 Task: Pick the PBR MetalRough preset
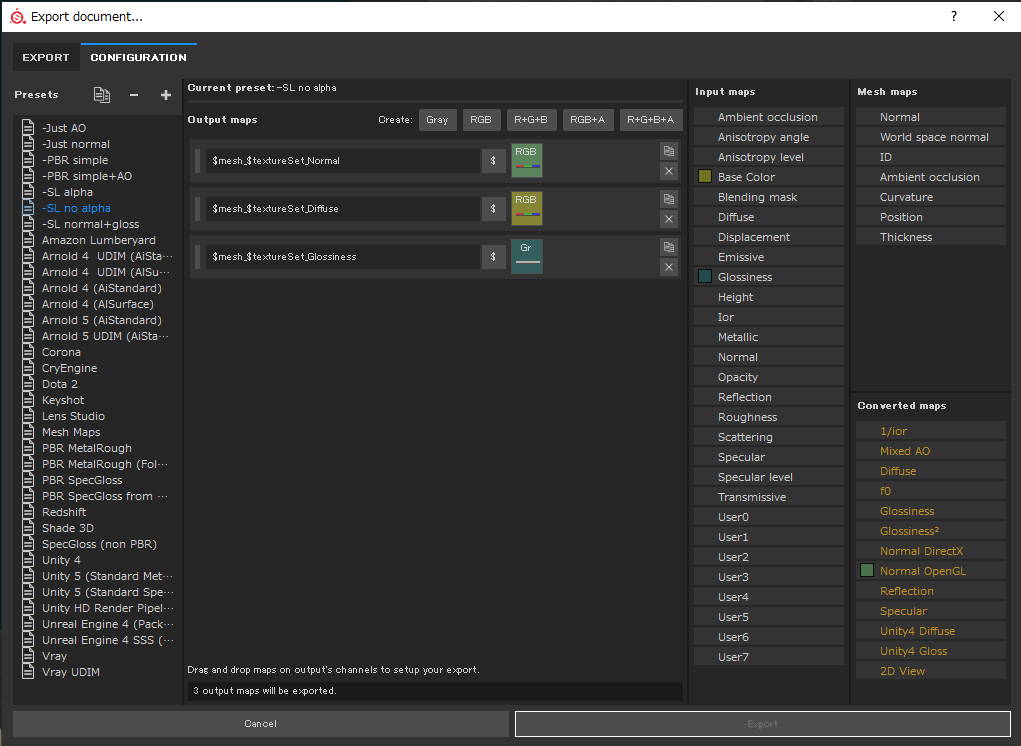point(87,448)
